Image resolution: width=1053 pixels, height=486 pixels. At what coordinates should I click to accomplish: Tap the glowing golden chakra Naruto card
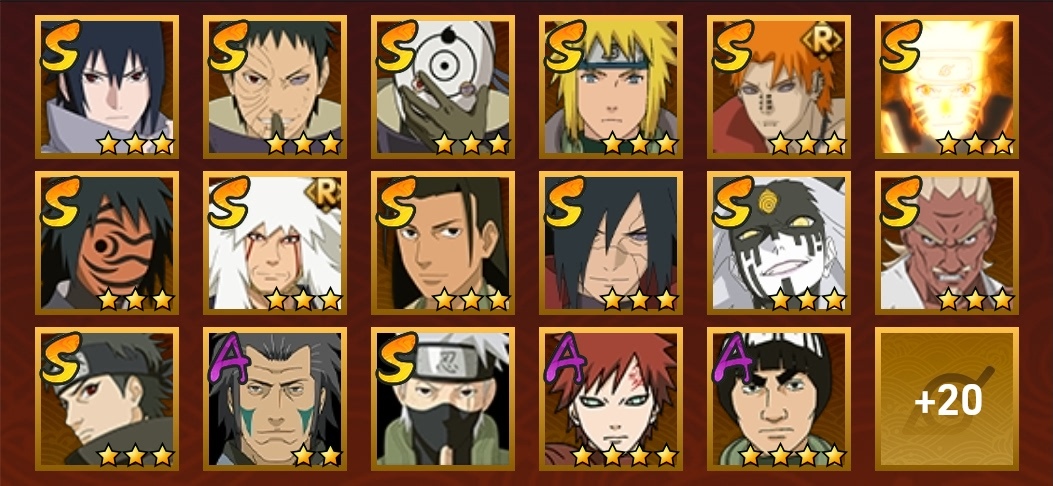(946, 87)
